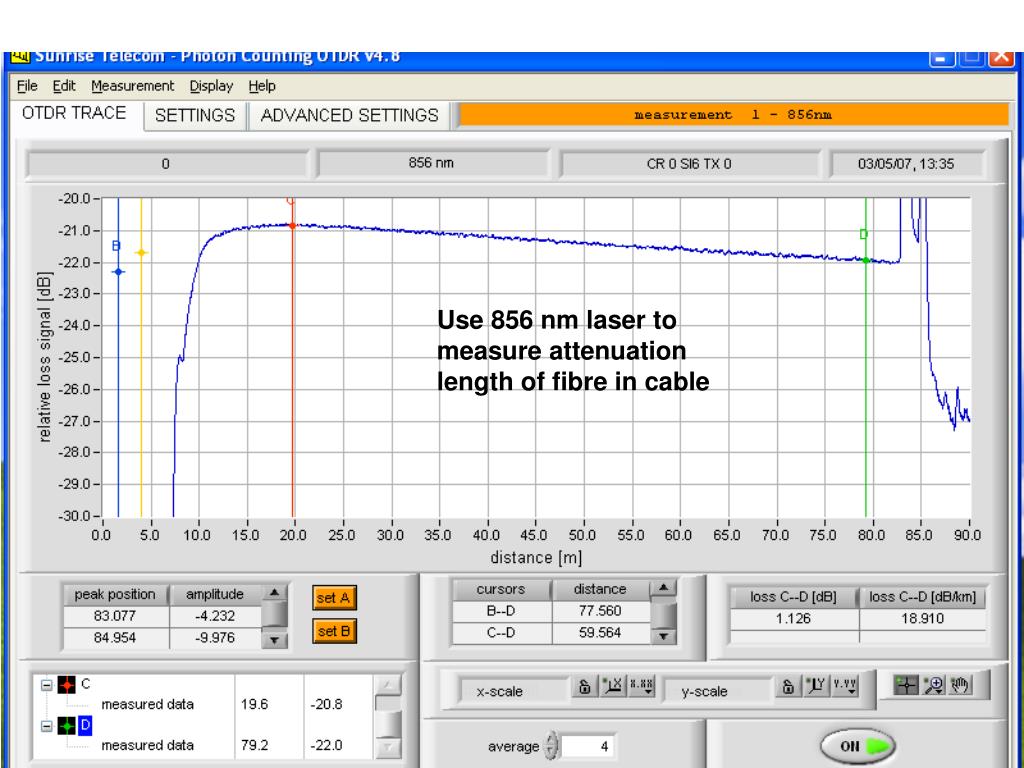Click the average value input field
The width and height of the screenshot is (1024, 768).
click(x=588, y=746)
